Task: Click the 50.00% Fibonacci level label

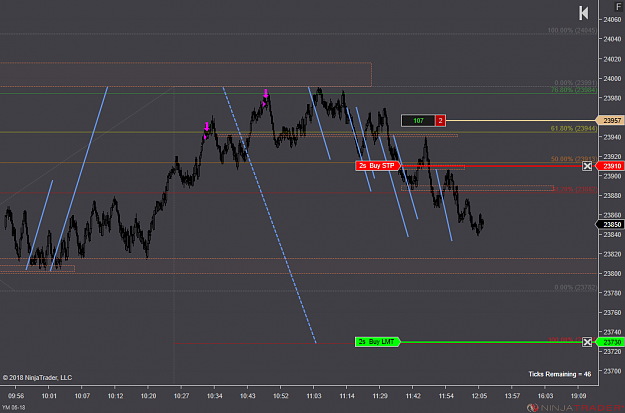Action: click(574, 159)
